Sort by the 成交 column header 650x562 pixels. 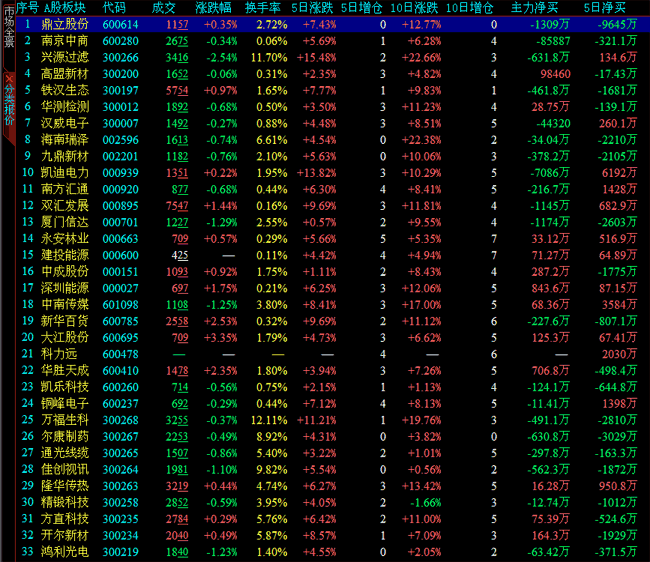tap(163, 7)
